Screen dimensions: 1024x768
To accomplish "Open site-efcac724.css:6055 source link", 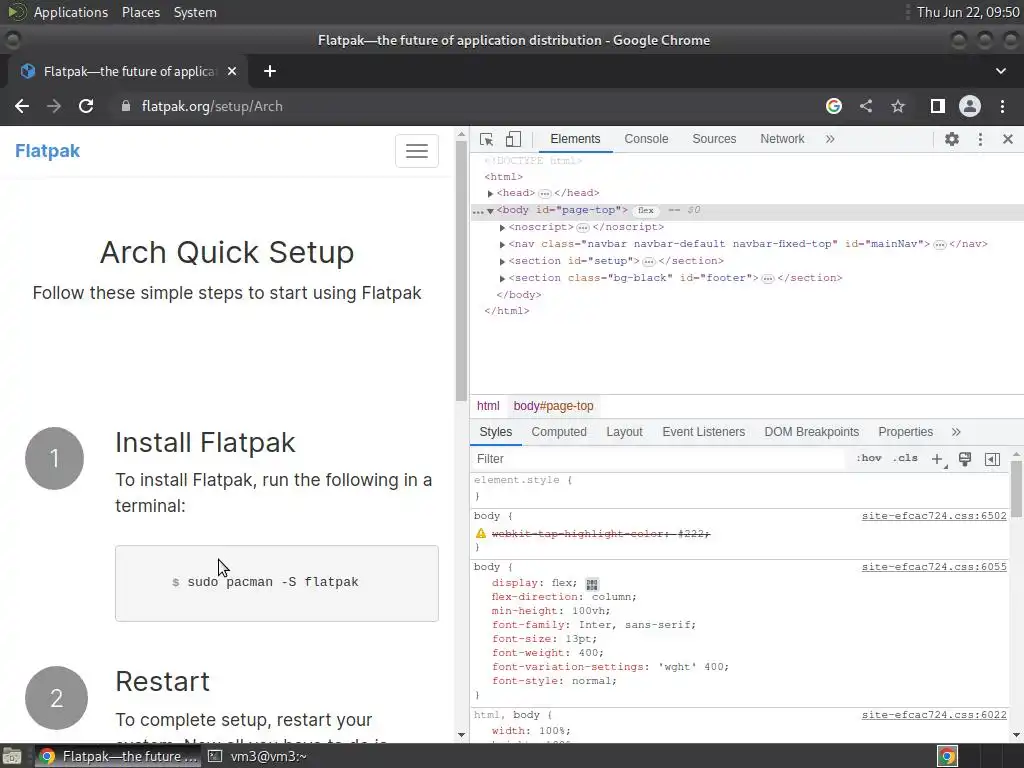I will coord(934,567).
